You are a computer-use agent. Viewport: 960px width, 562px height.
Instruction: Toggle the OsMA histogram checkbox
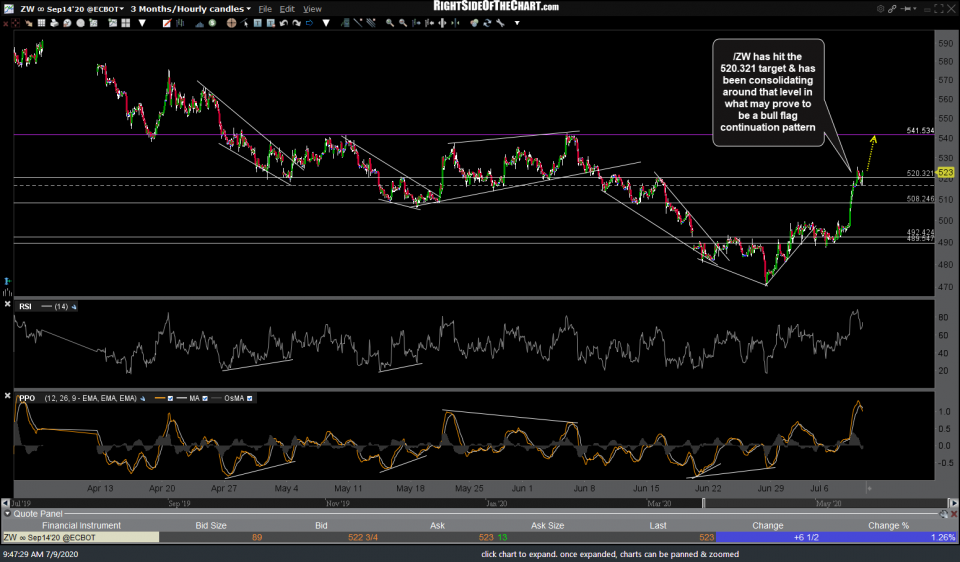(x=250, y=398)
